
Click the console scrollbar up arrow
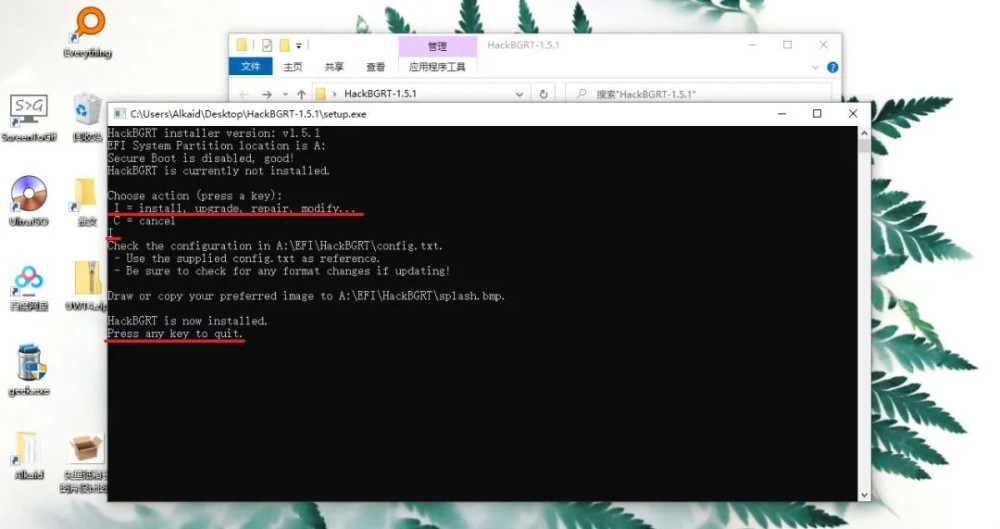pos(864,133)
